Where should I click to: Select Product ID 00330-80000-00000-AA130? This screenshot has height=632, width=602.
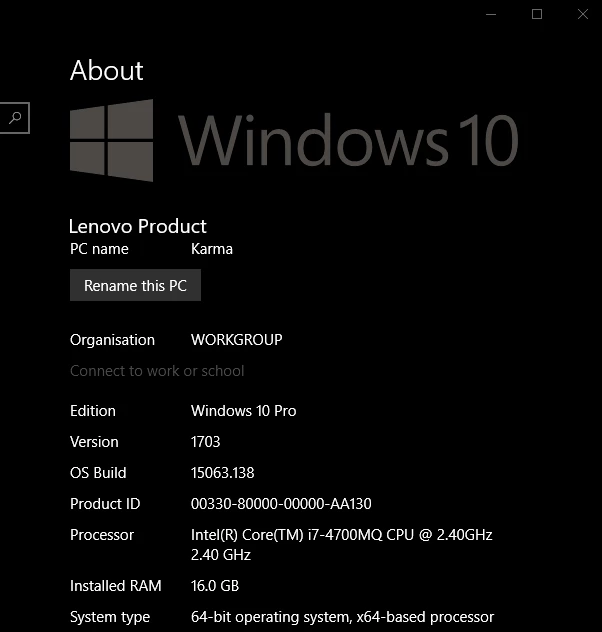[x=281, y=504]
